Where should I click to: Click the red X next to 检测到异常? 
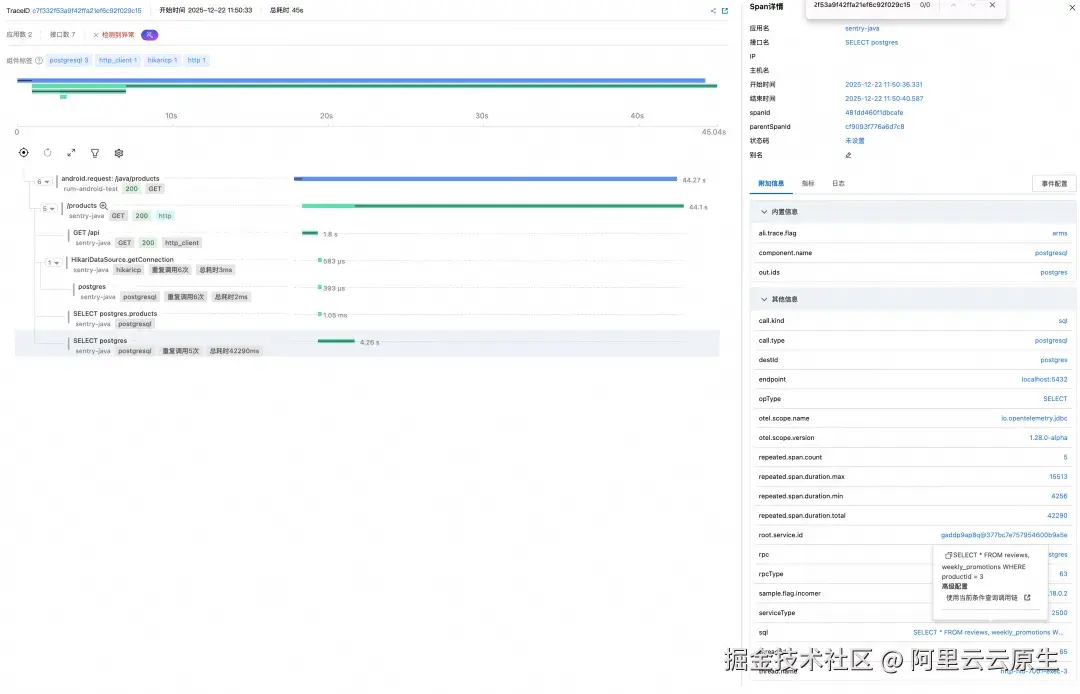tap(96, 35)
